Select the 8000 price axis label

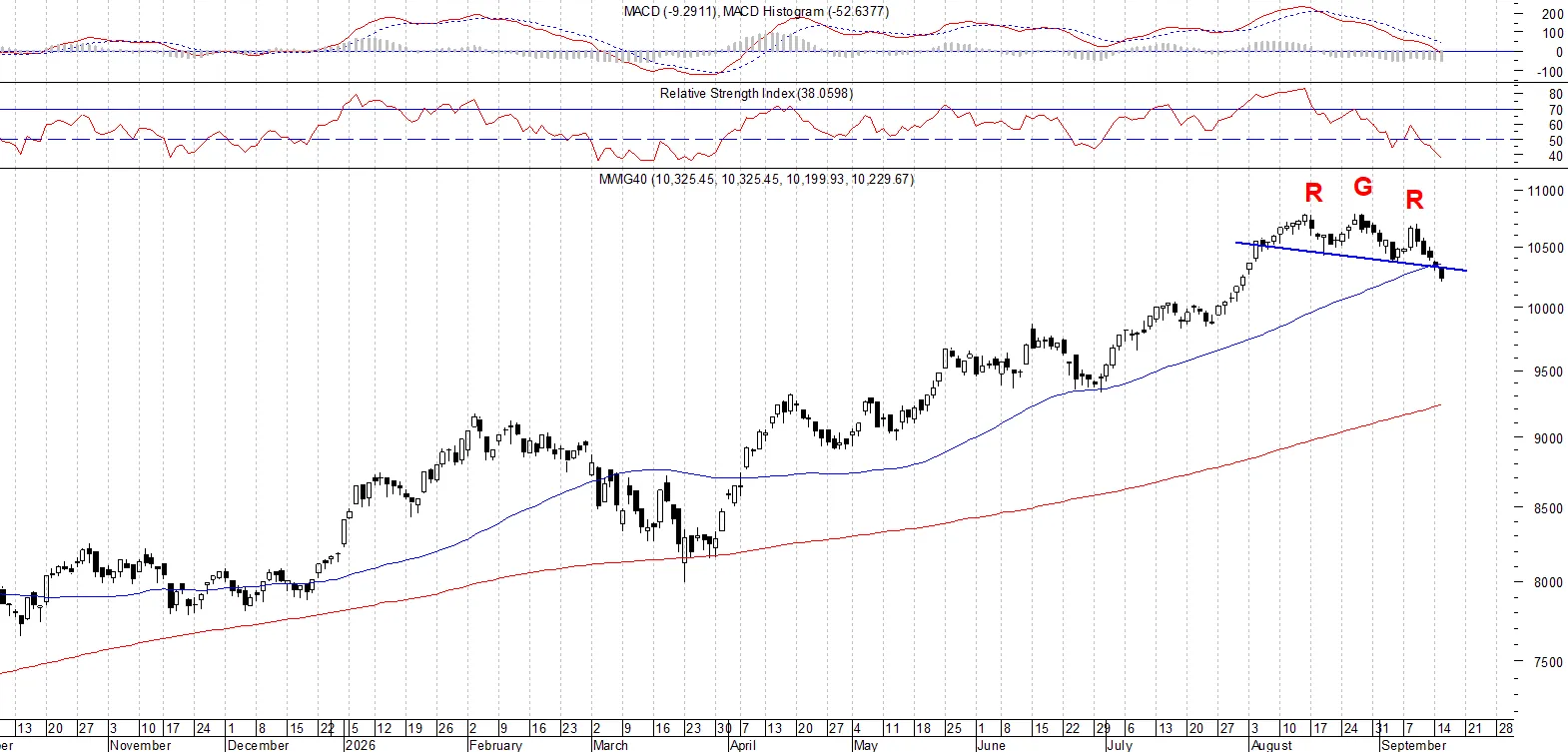[1549, 582]
